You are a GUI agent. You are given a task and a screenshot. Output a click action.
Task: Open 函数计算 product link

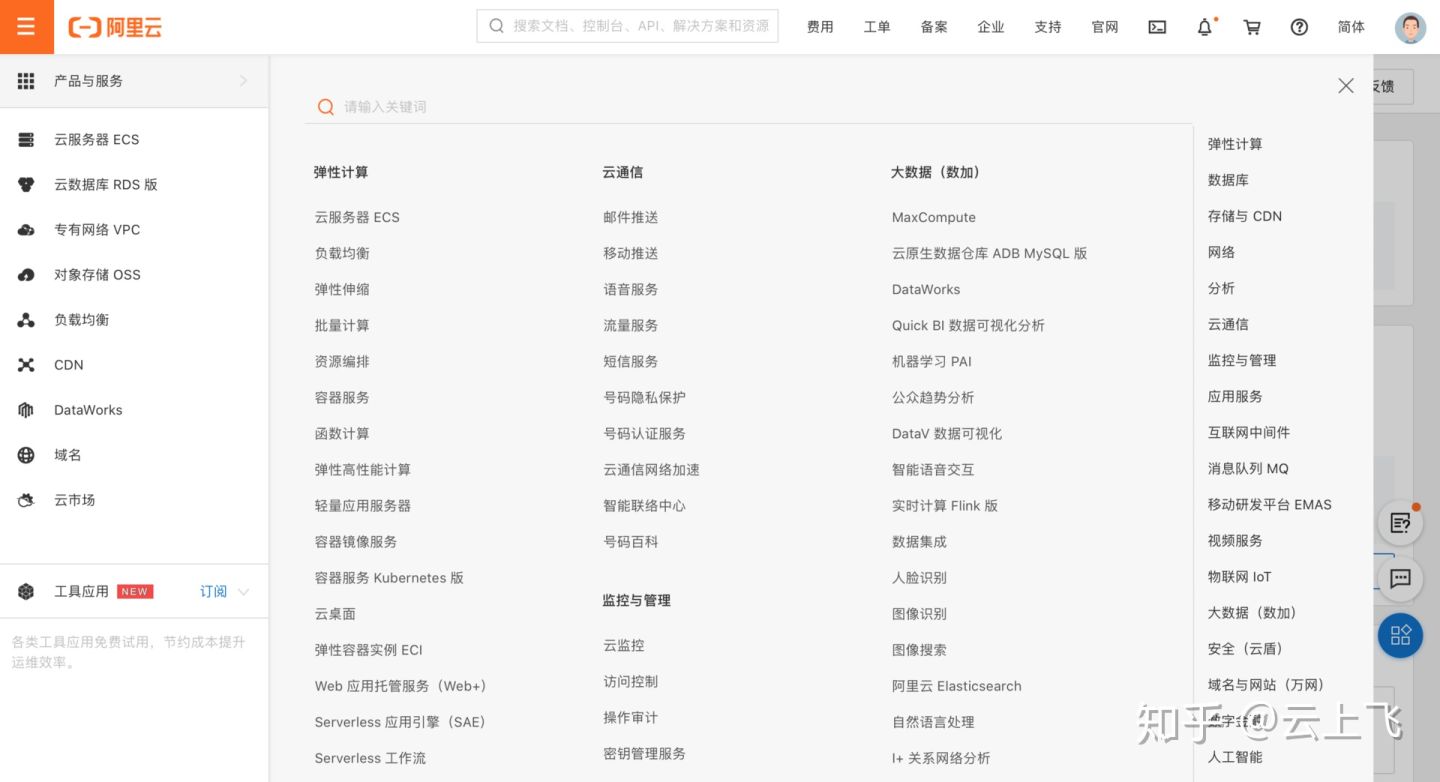click(342, 434)
